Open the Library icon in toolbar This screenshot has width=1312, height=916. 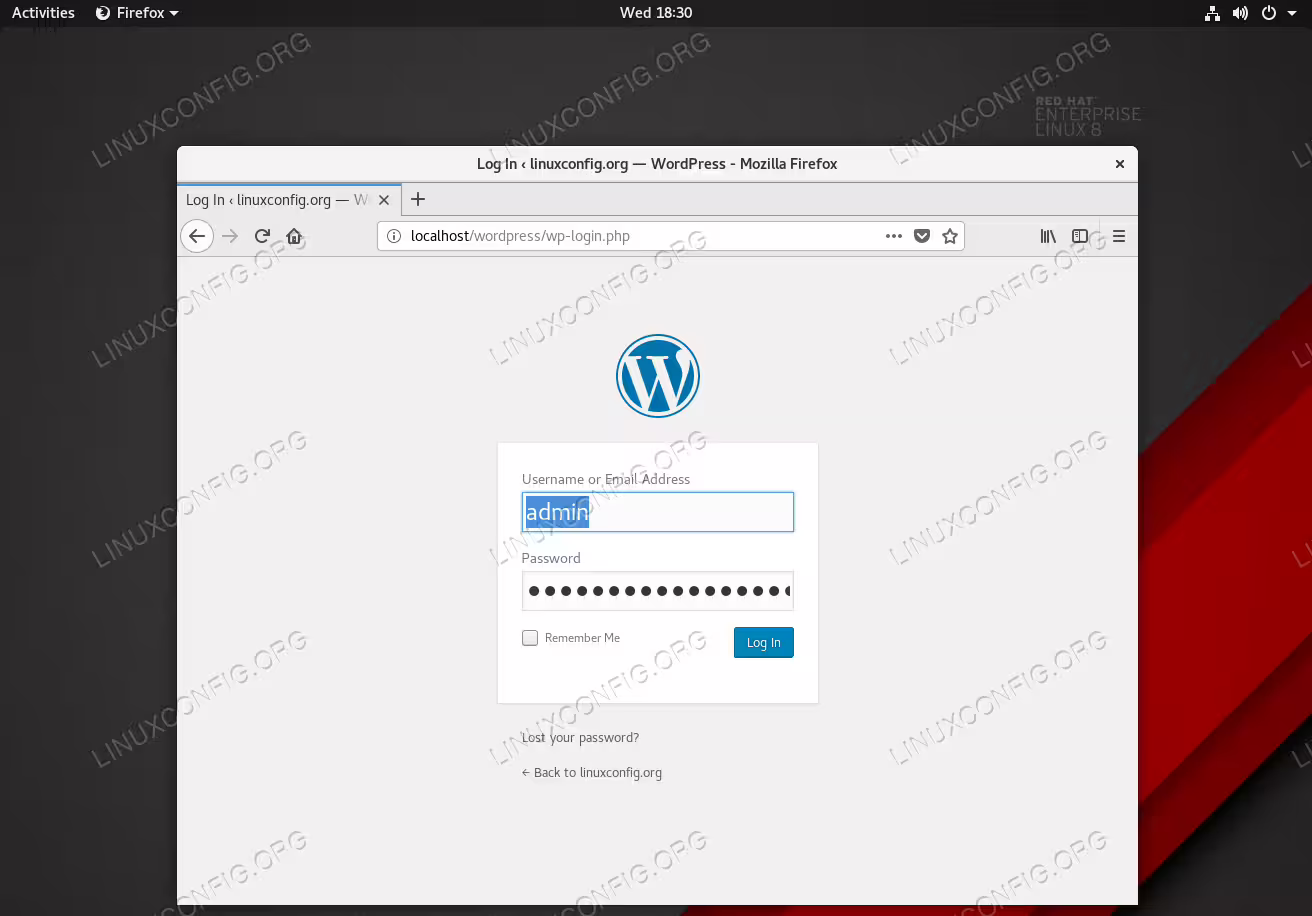[1048, 236]
